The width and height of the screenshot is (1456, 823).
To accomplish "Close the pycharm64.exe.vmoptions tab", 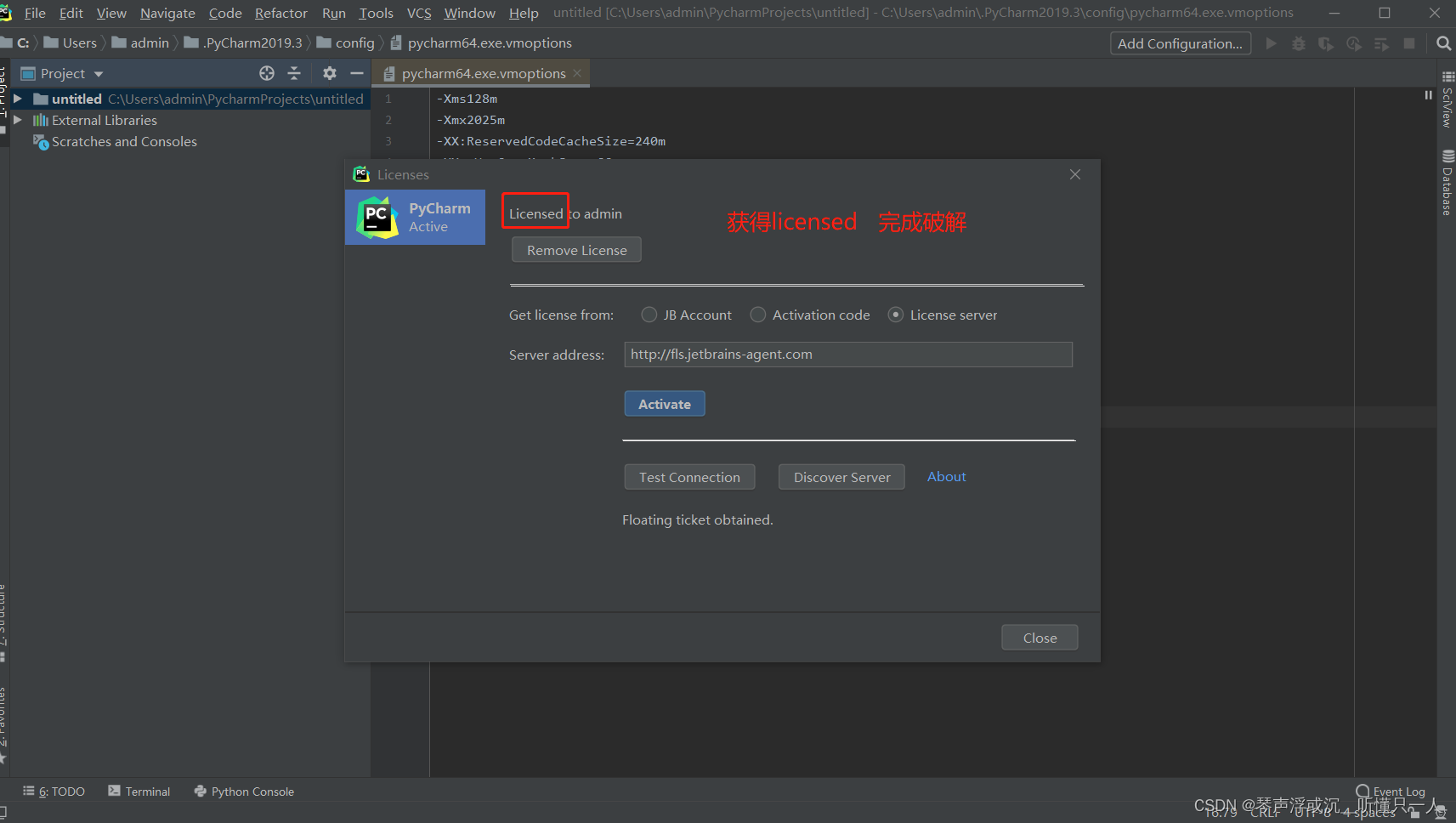I will click(x=578, y=73).
